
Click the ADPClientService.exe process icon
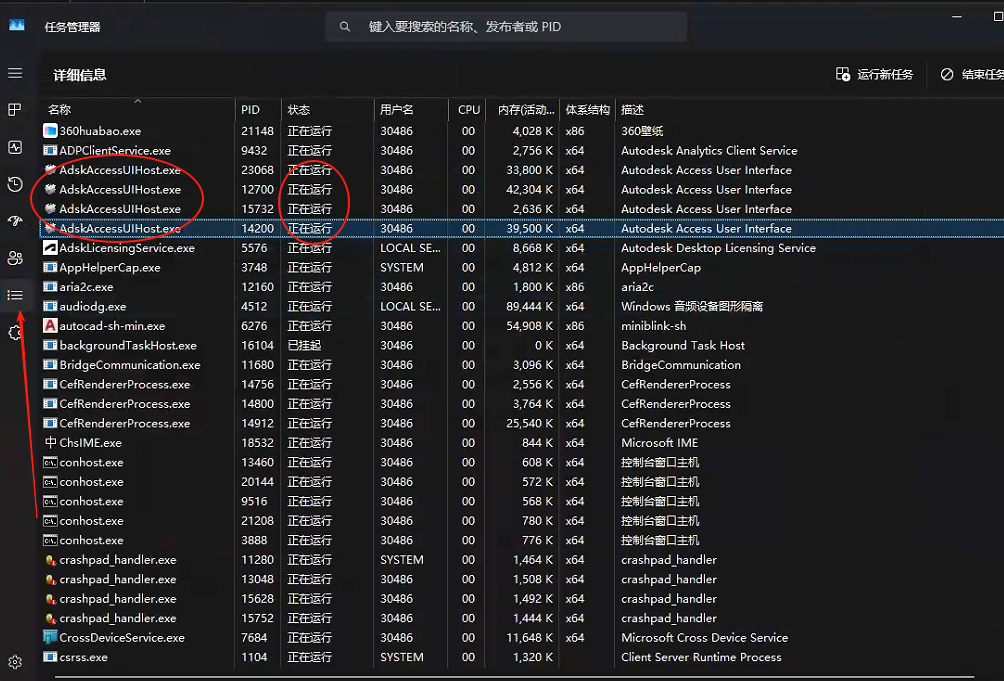click(50, 150)
